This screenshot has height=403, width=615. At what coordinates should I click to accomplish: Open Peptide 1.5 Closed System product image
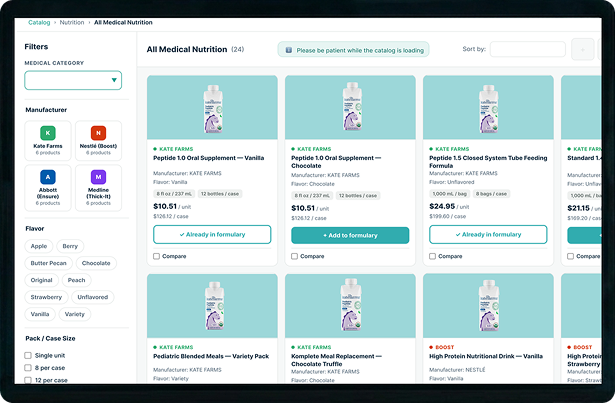(488, 108)
